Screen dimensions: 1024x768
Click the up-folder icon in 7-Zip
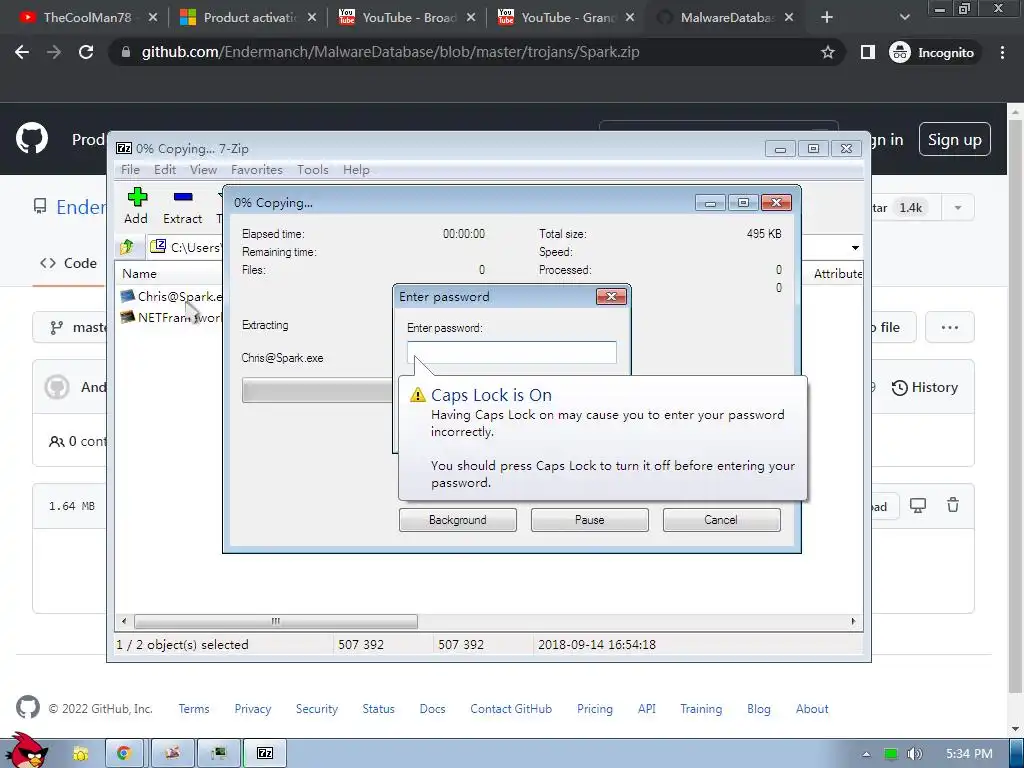pos(127,247)
